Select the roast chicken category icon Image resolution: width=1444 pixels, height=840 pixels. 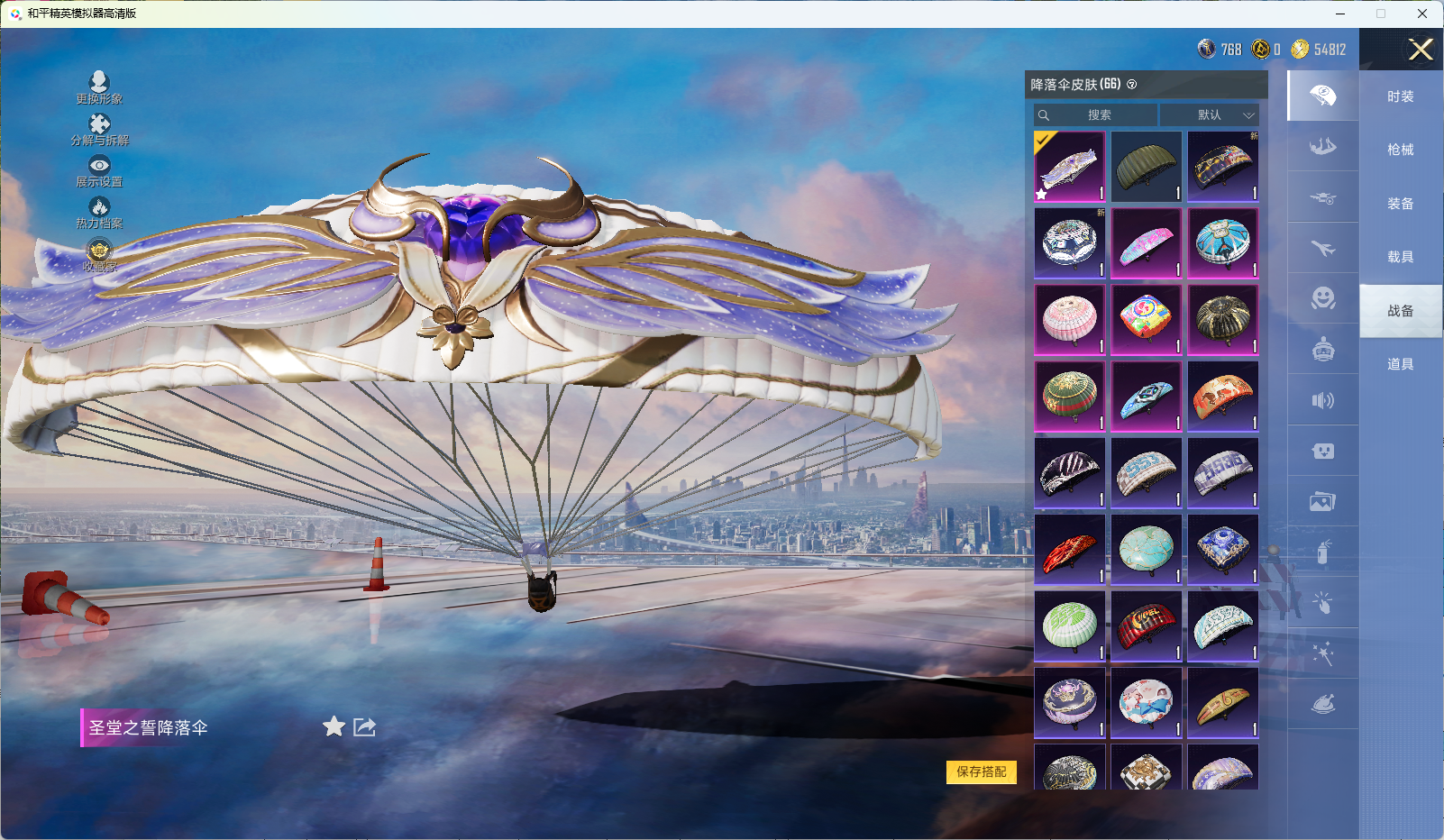tap(1323, 704)
